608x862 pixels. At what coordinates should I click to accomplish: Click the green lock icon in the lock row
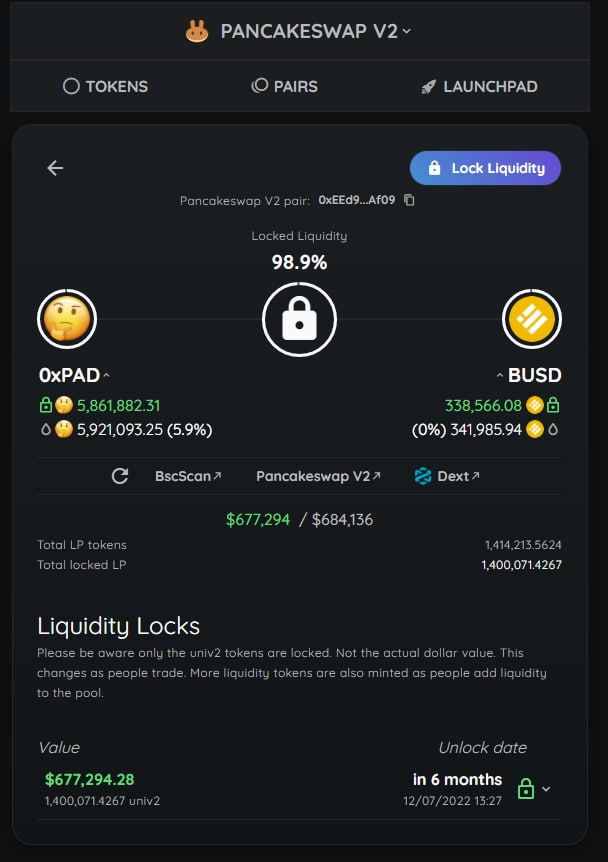526,789
